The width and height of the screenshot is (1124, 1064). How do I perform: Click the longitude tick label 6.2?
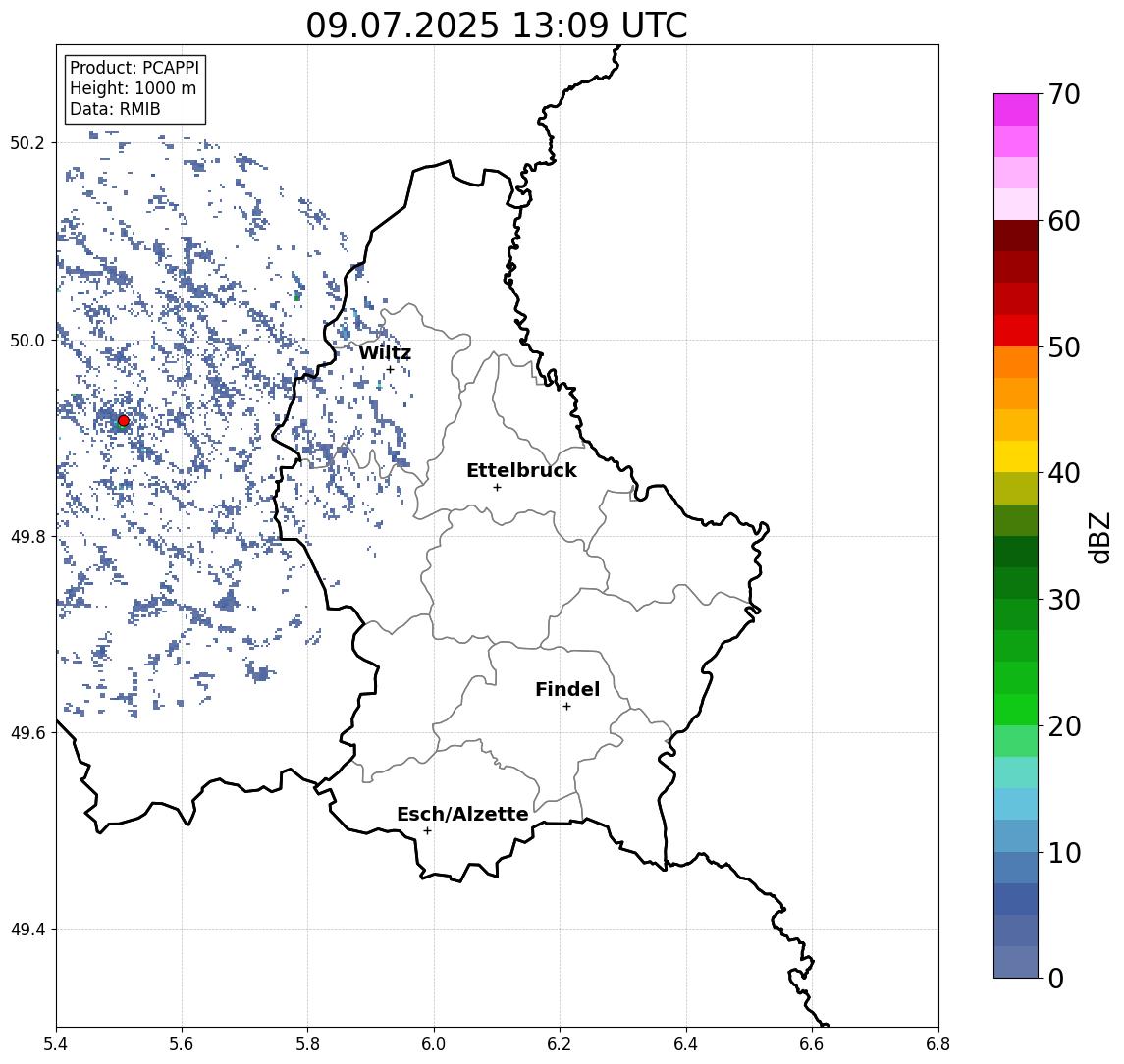point(560,1044)
